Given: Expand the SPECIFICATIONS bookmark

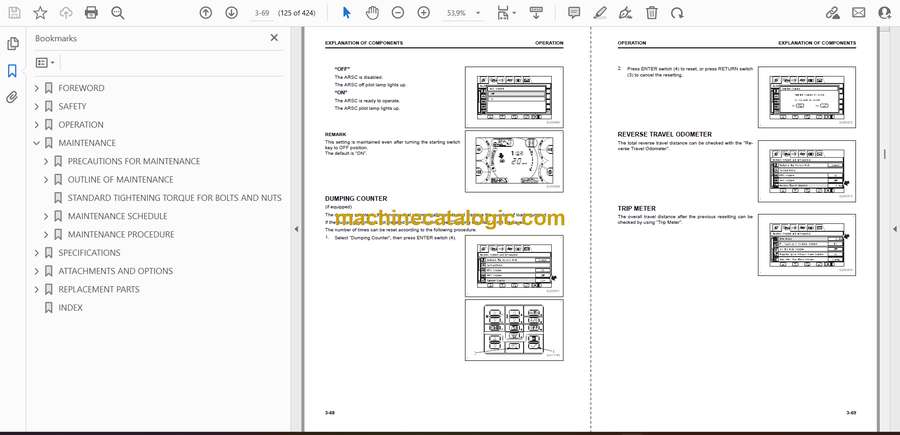Looking at the screenshot, I should (x=37, y=253).
